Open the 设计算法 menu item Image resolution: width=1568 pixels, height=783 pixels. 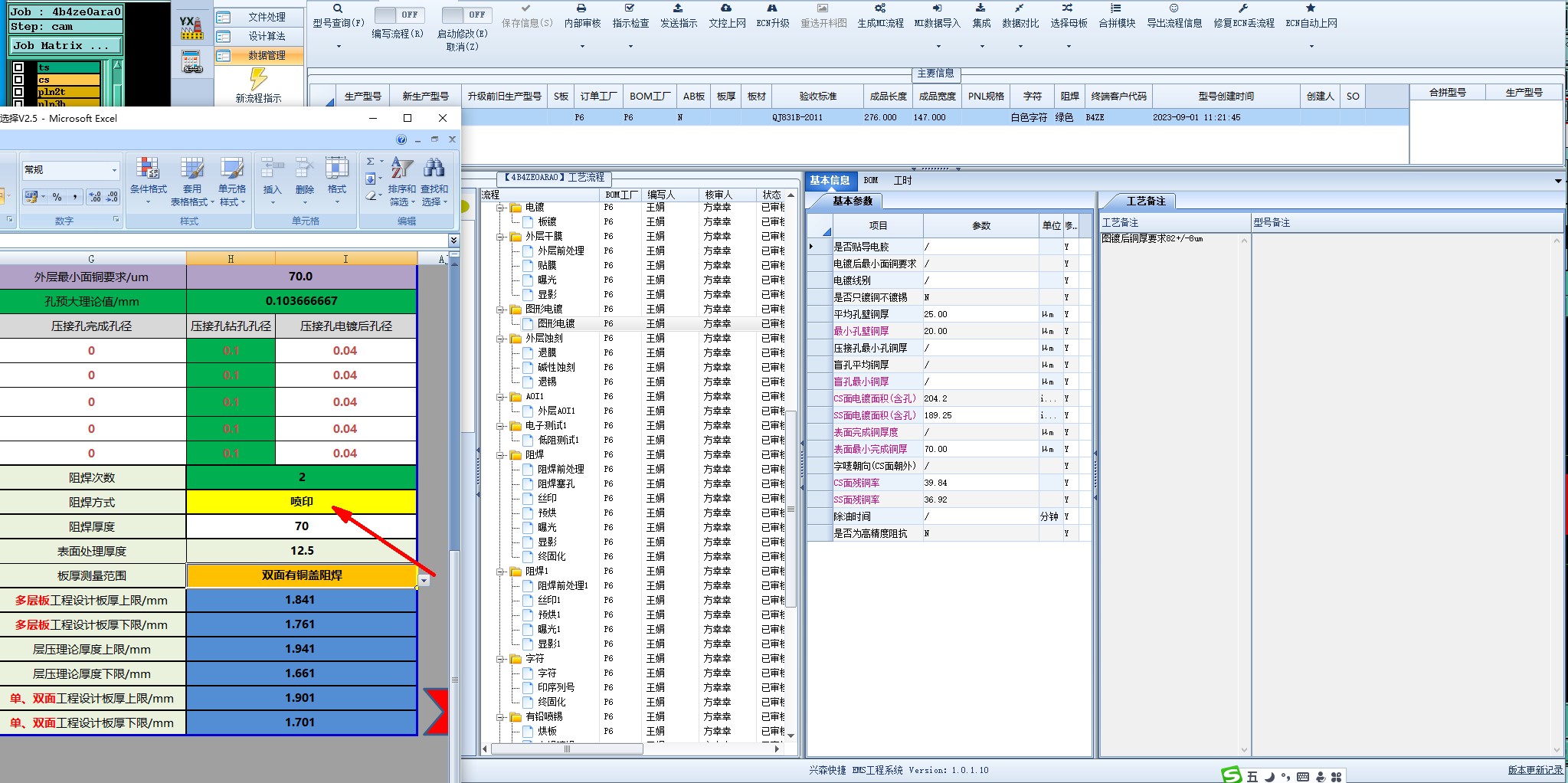coord(259,36)
